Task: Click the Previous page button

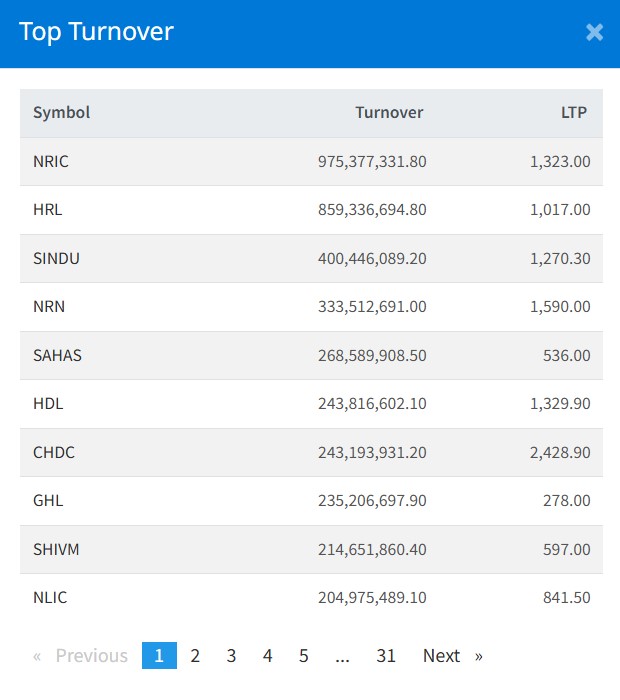Action: point(81,656)
